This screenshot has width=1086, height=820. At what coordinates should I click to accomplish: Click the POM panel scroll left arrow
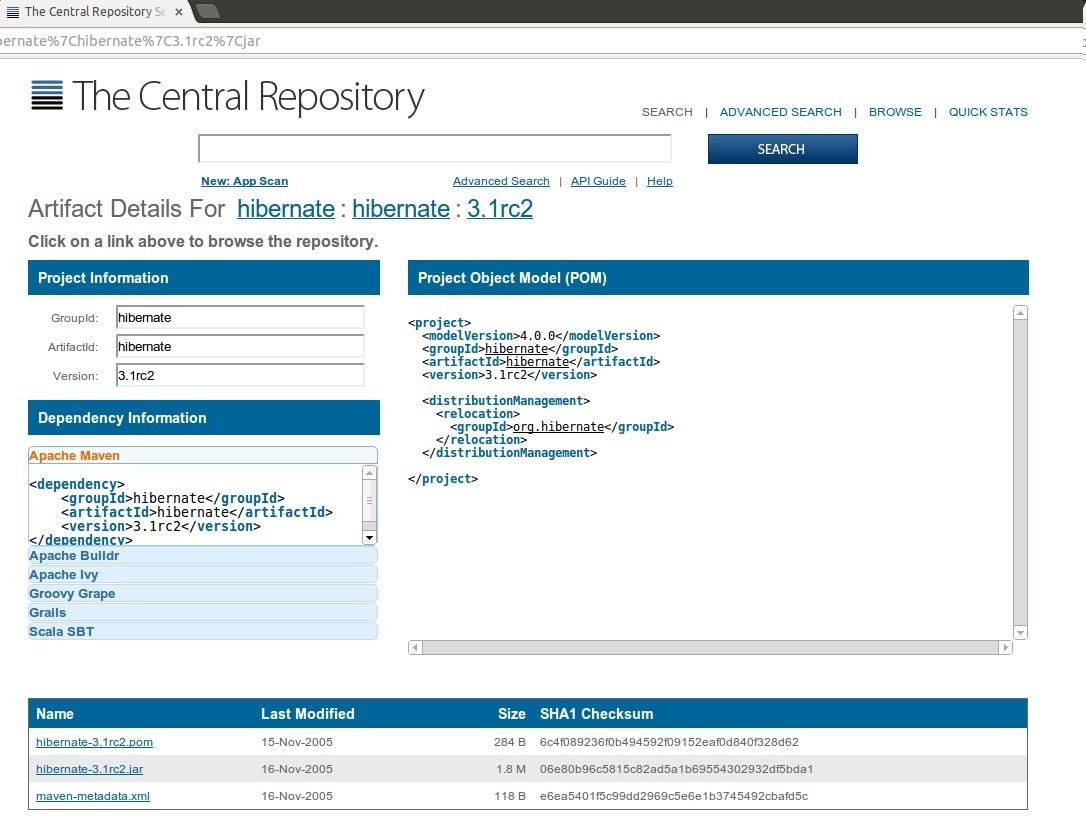click(x=416, y=648)
